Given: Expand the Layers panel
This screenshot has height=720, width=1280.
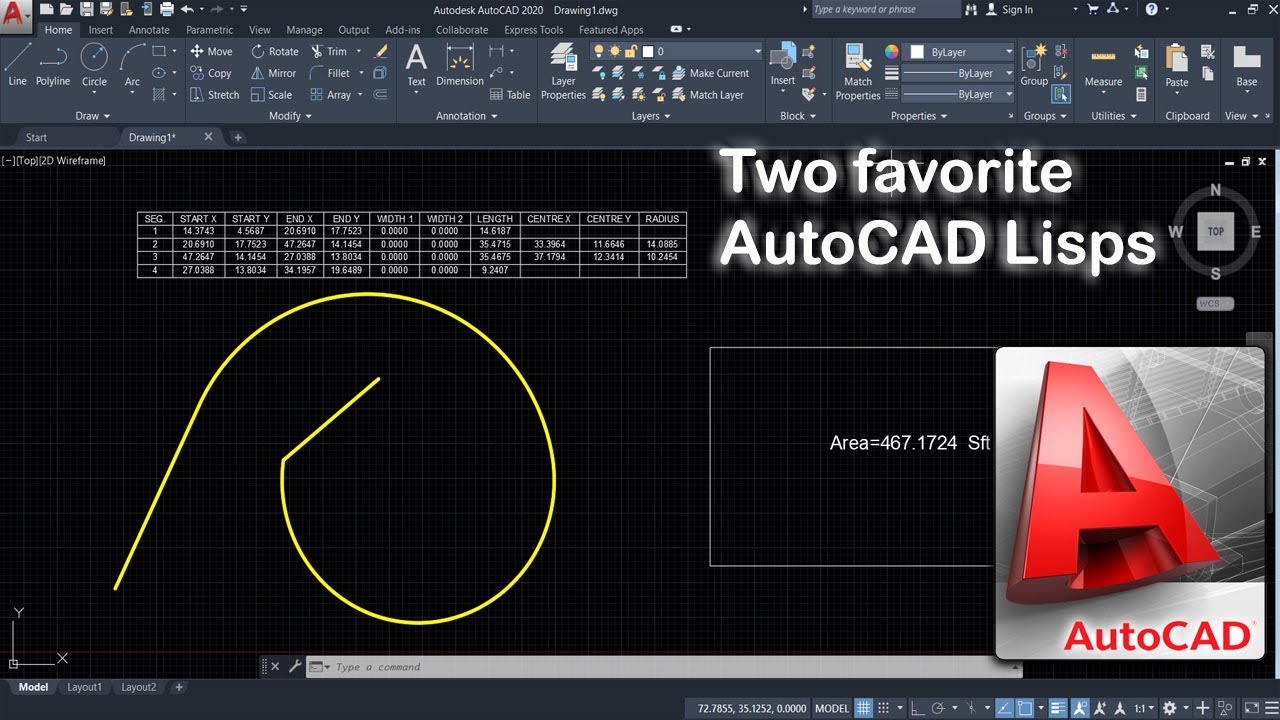Looking at the screenshot, I should [651, 116].
